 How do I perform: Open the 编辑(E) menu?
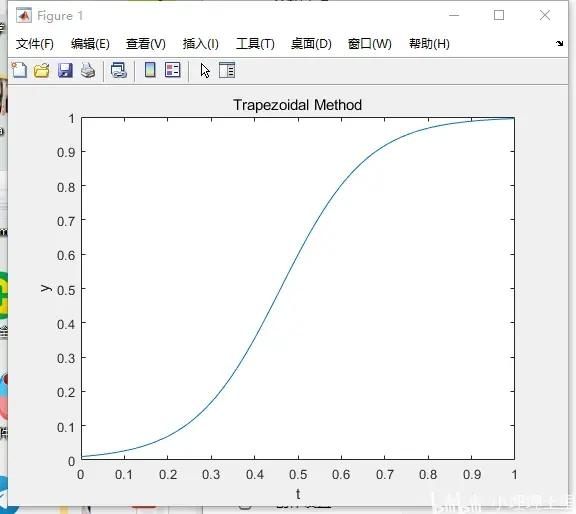pyautogui.click(x=90, y=44)
